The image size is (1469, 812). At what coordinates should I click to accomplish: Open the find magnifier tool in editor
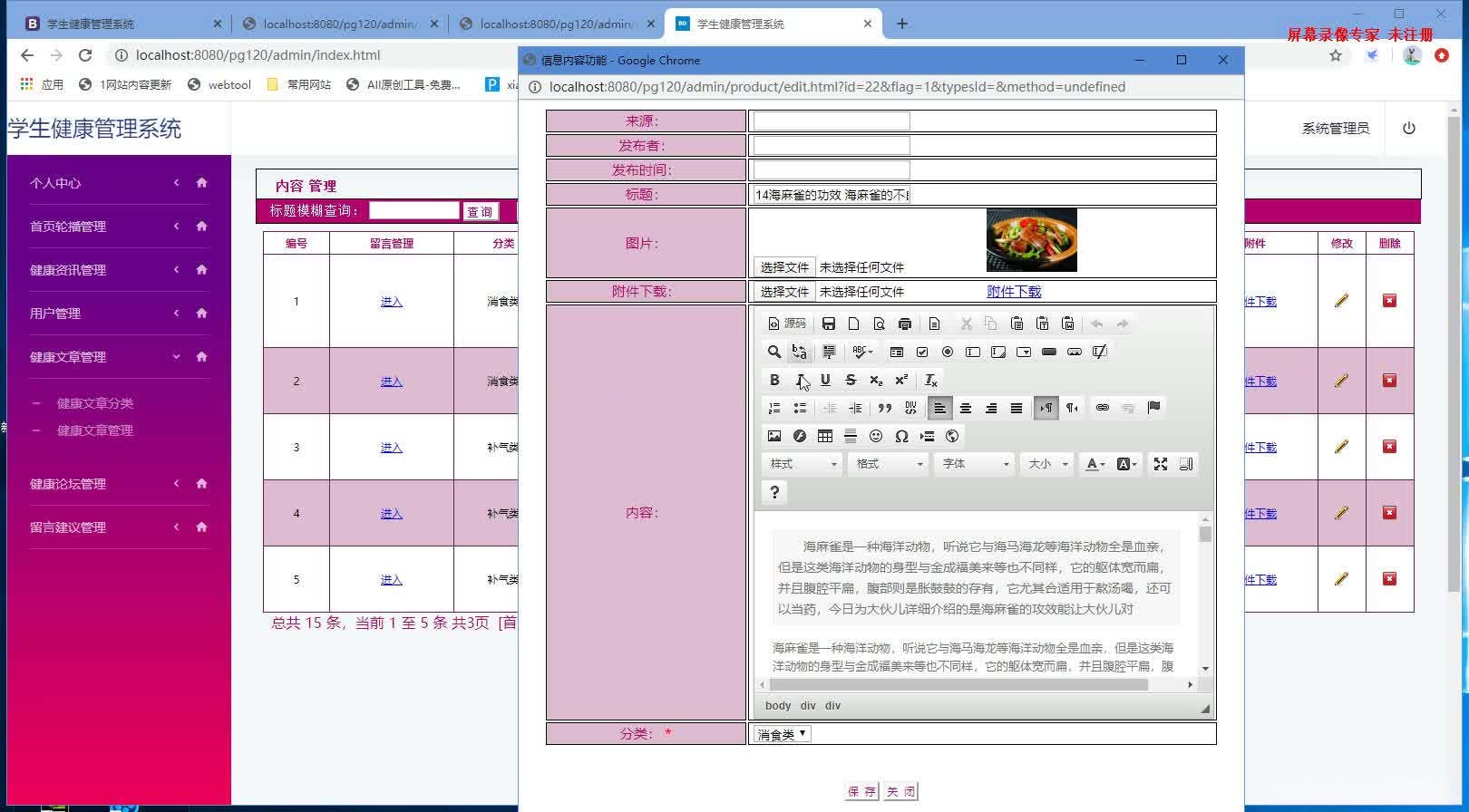(774, 352)
